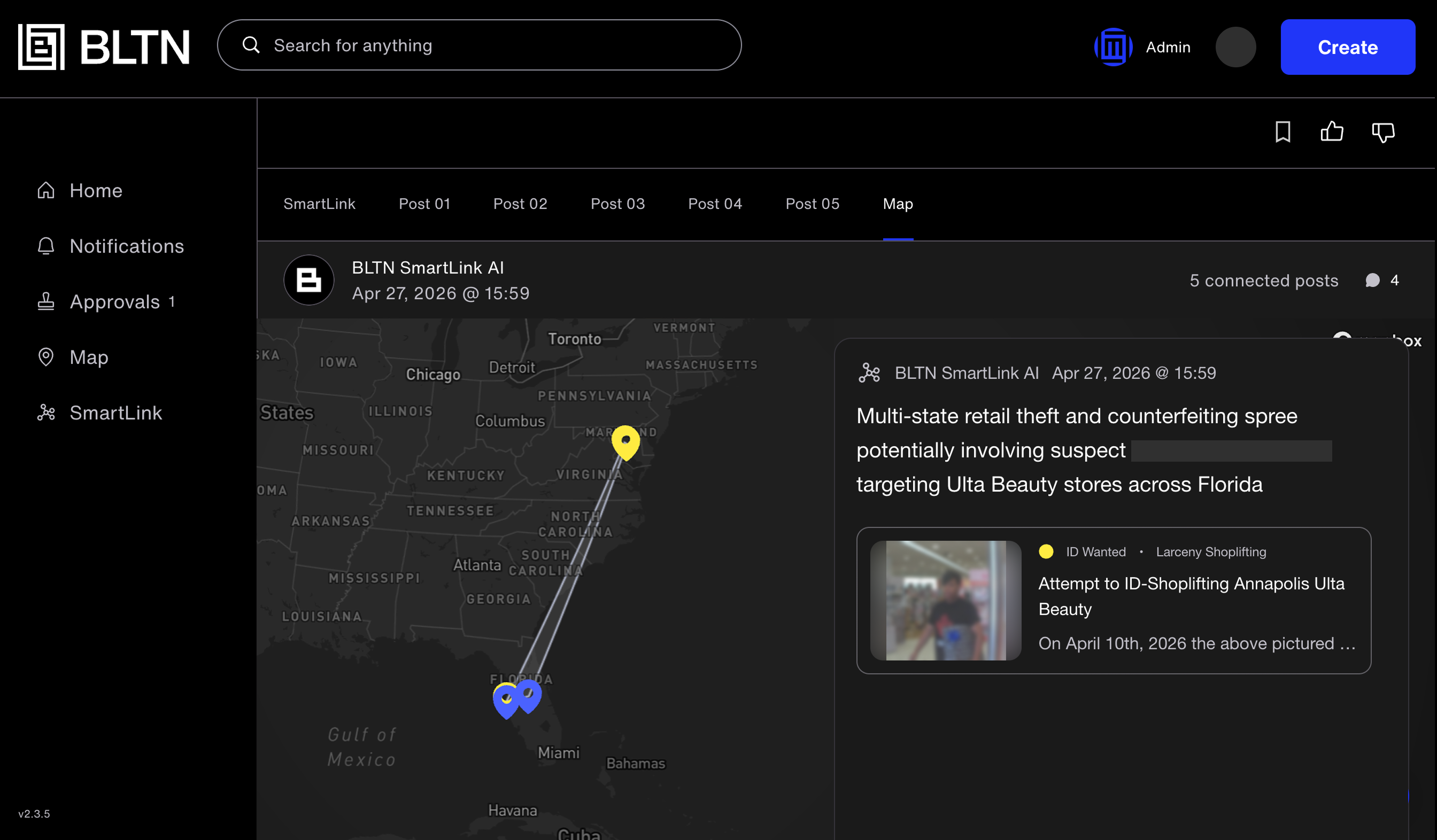Click the multi-state retail theft headline

[1094, 450]
